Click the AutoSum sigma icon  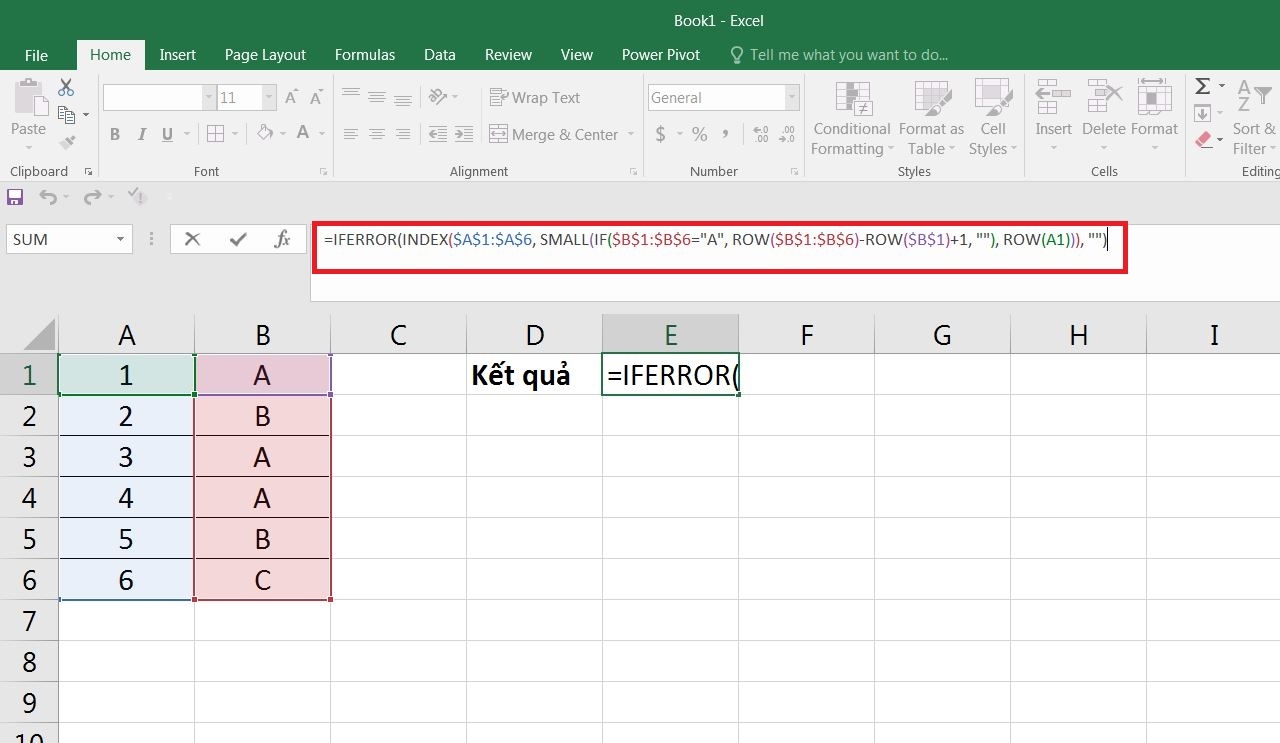1205,88
